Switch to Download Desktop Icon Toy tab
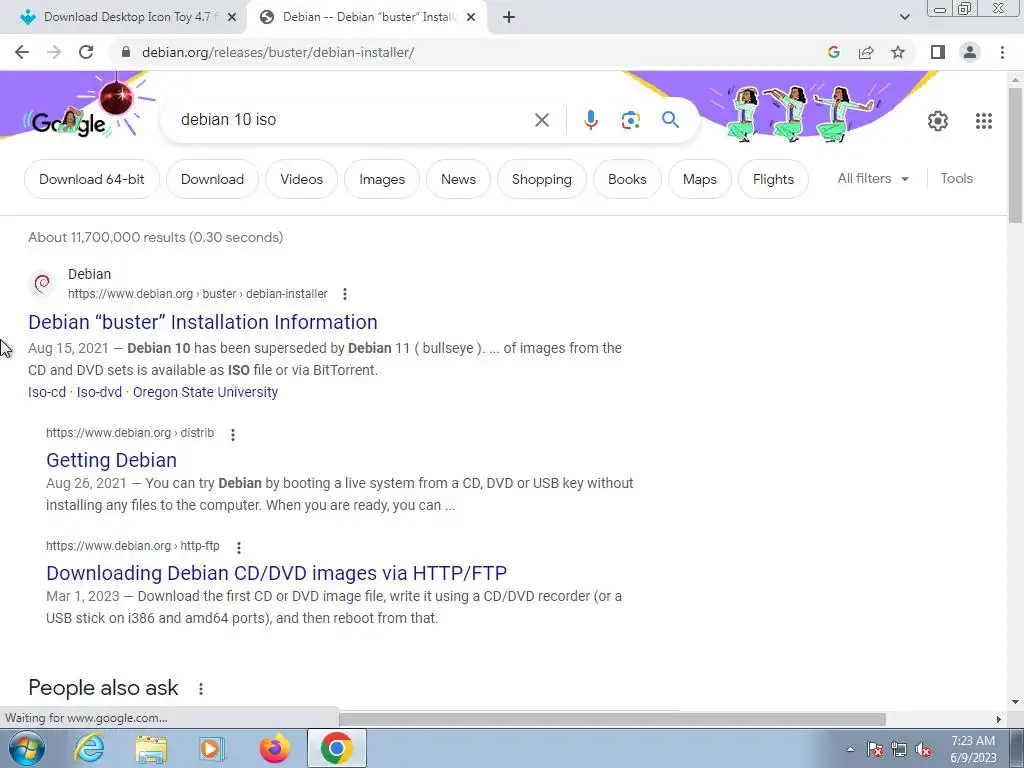Viewport: 1024px width, 768px height. pos(127,17)
